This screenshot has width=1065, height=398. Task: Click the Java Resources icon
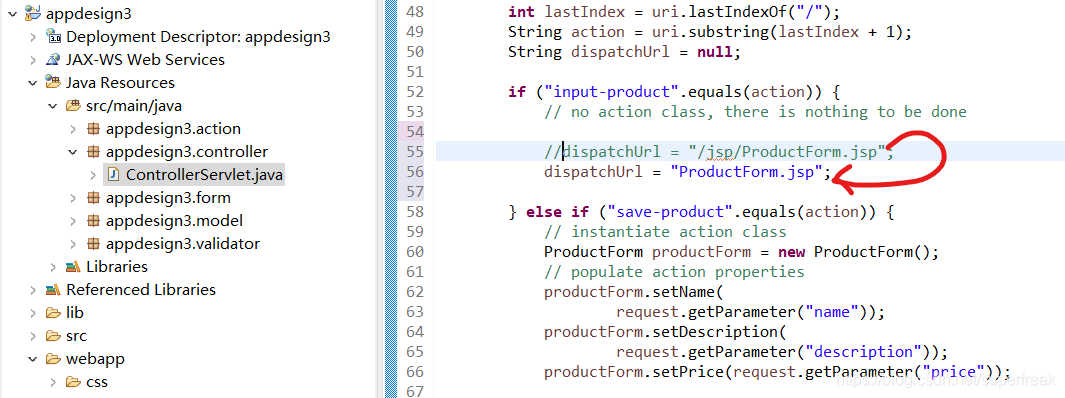53,83
